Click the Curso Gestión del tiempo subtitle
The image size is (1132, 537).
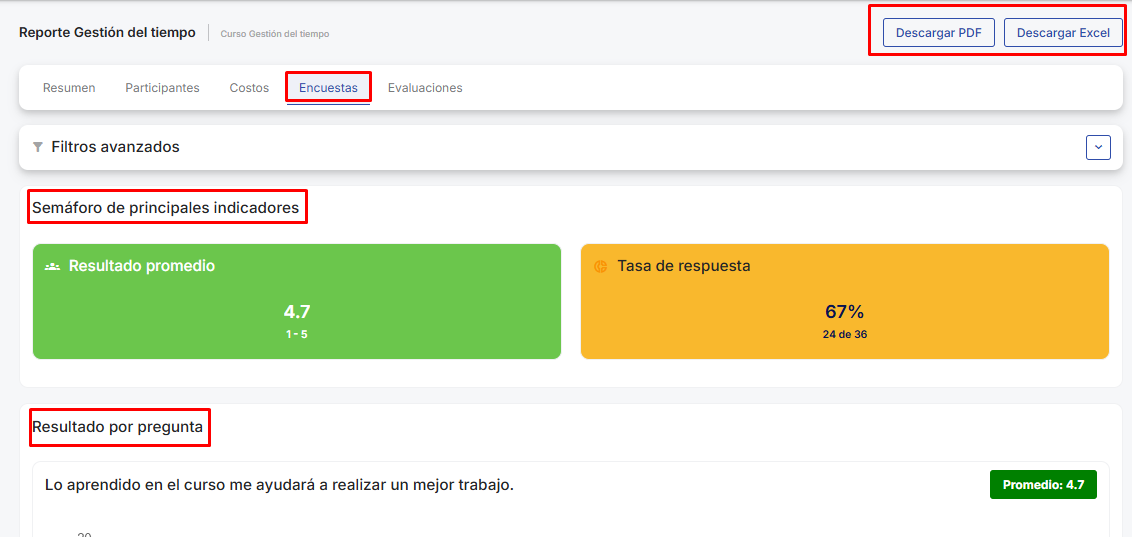pos(275,34)
